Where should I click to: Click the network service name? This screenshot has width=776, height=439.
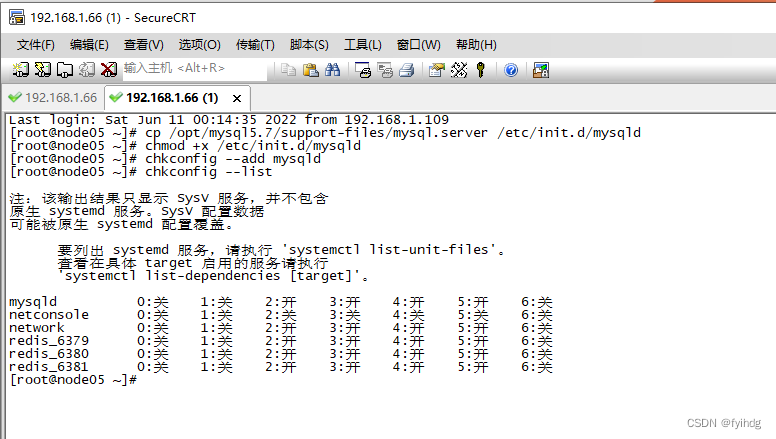tap(37, 328)
